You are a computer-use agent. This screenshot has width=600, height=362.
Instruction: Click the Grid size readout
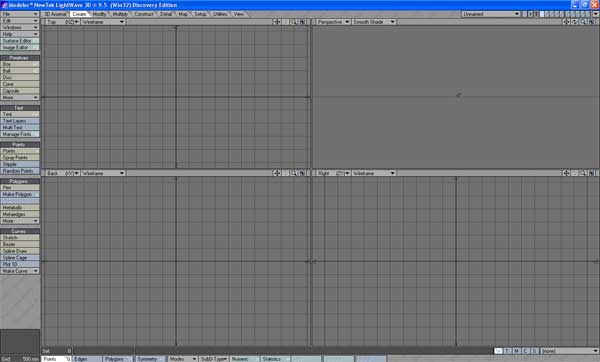[20, 359]
